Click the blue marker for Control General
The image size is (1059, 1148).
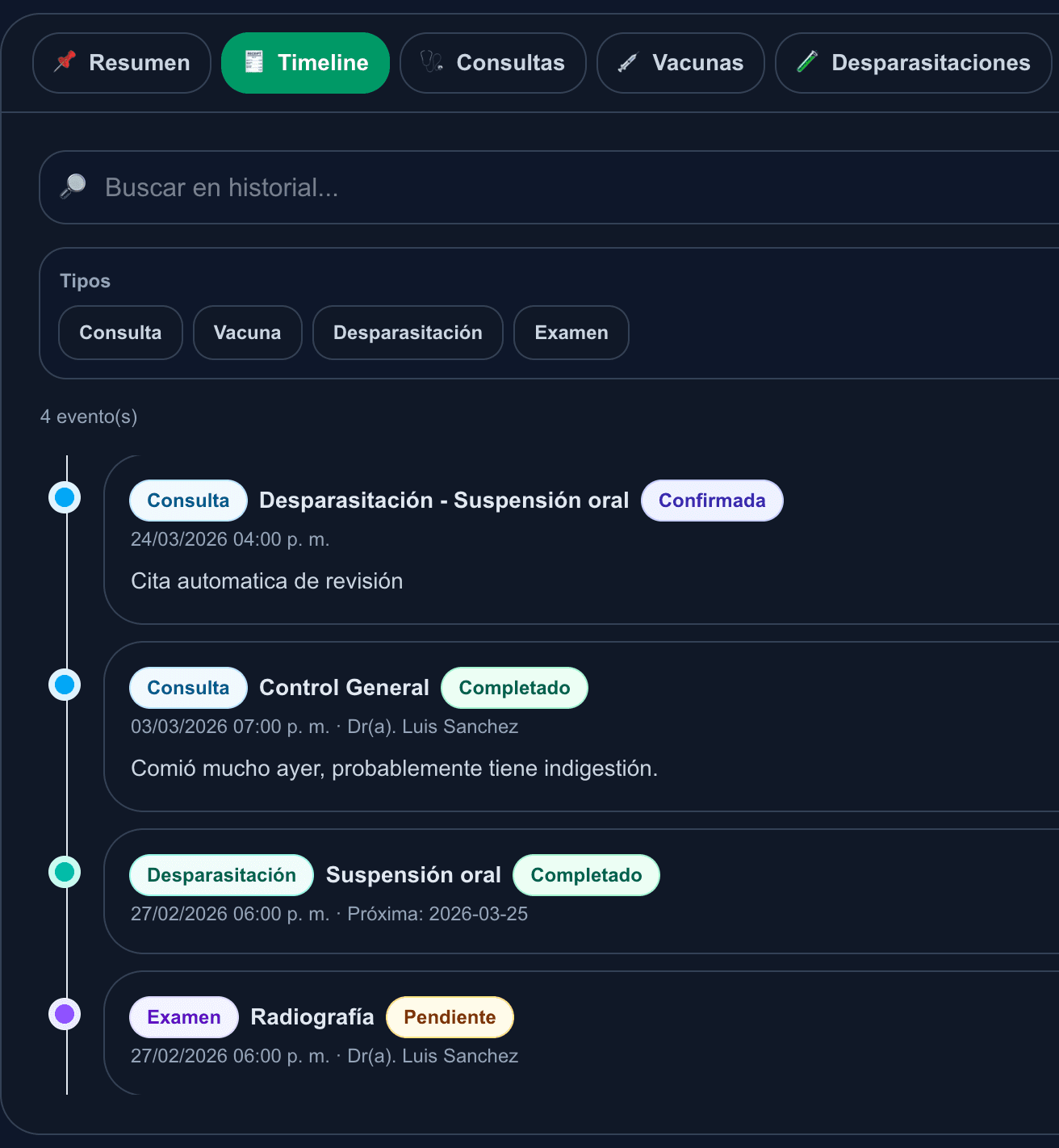click(x=65, y=685)
